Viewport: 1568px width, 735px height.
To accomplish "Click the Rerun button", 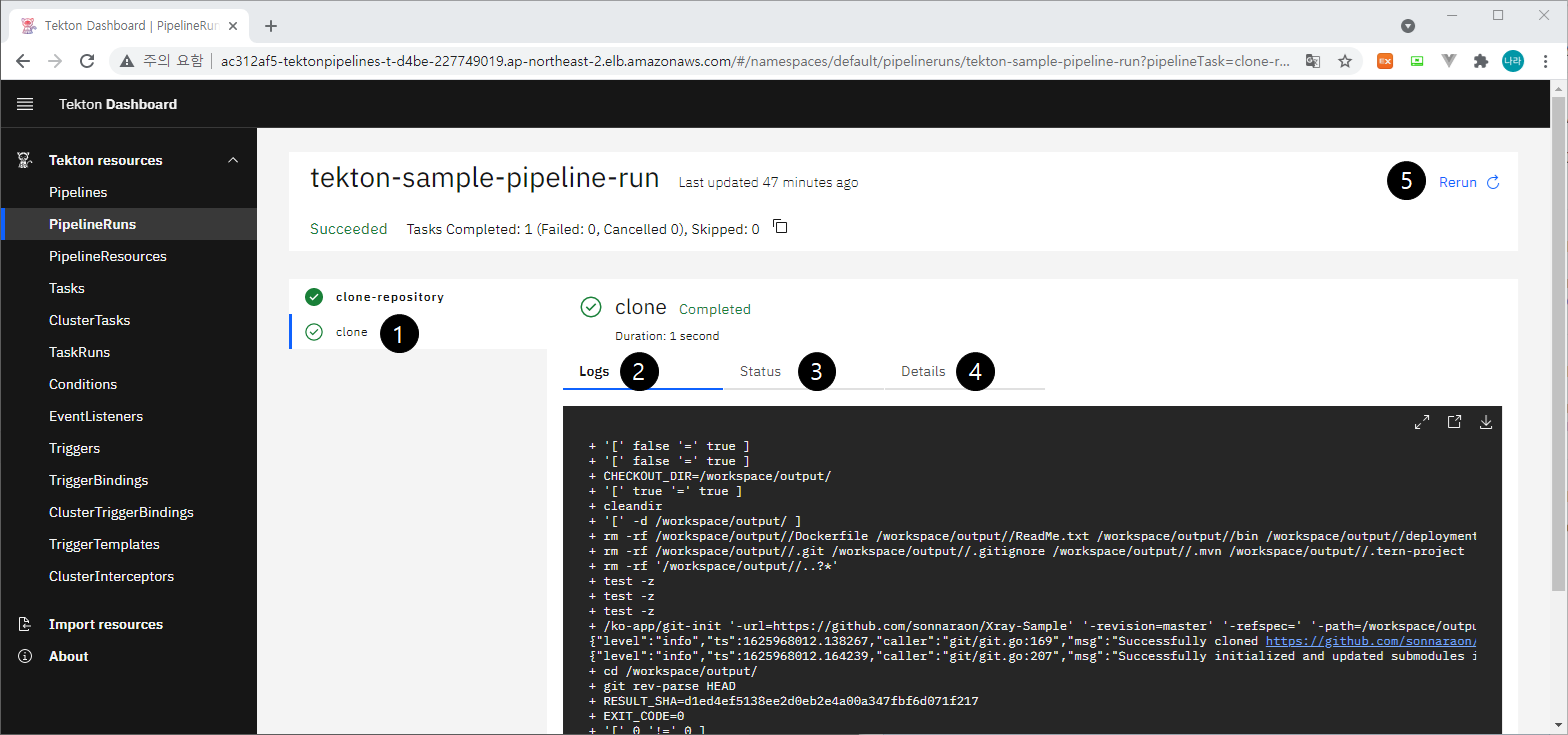I will [1469, 183].
